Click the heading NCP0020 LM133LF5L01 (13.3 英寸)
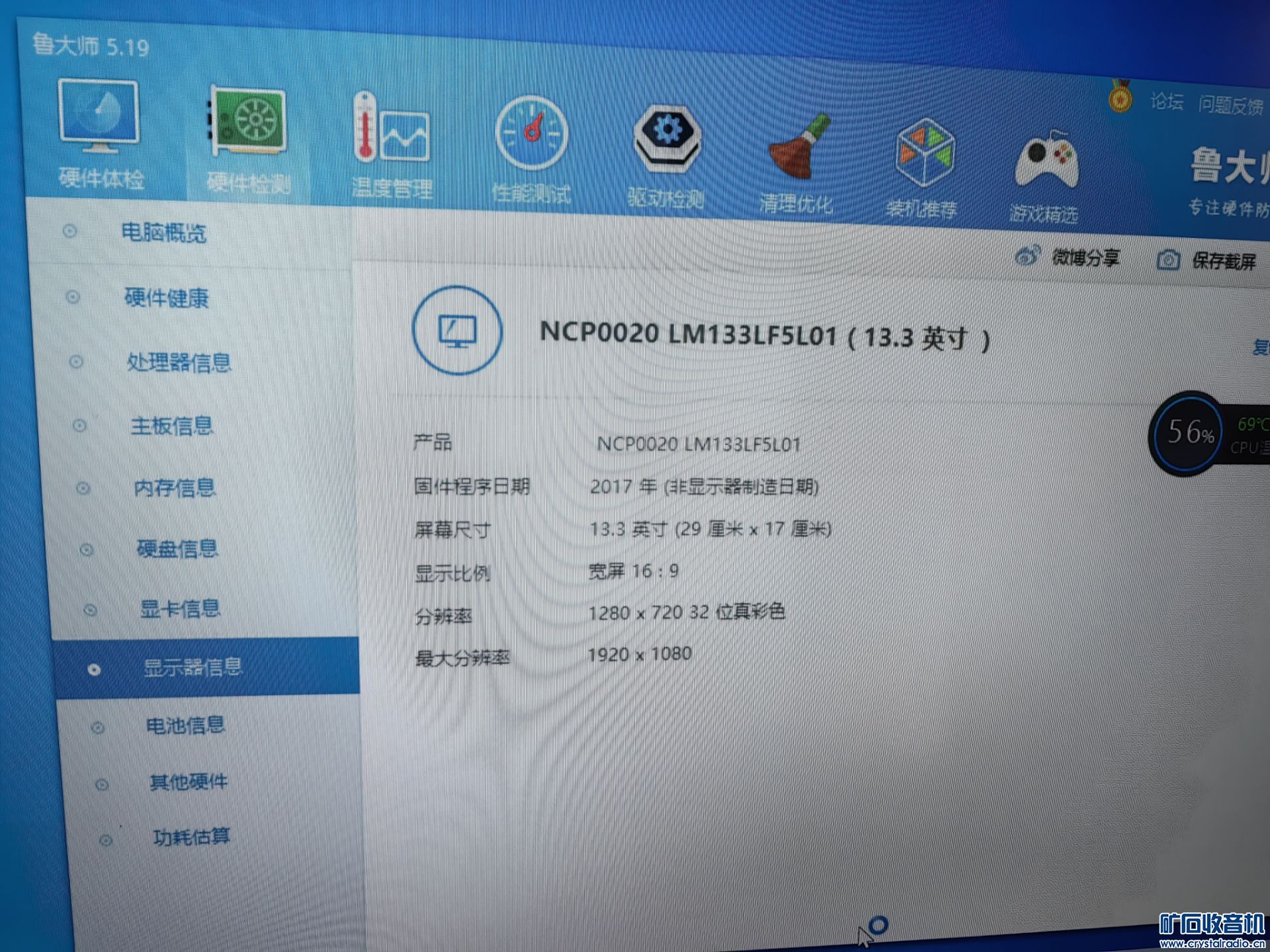1270x952 pixels. point(765,336)
